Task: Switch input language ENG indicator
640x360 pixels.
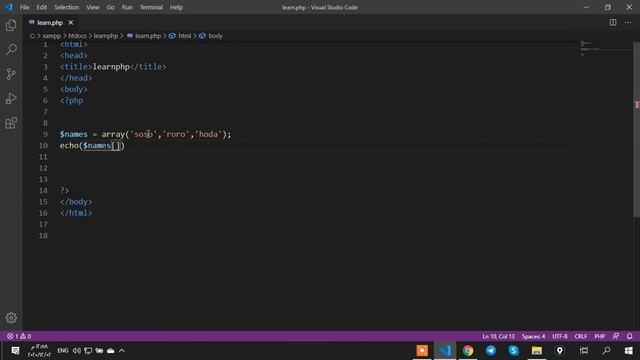Action: click(62, 351)
